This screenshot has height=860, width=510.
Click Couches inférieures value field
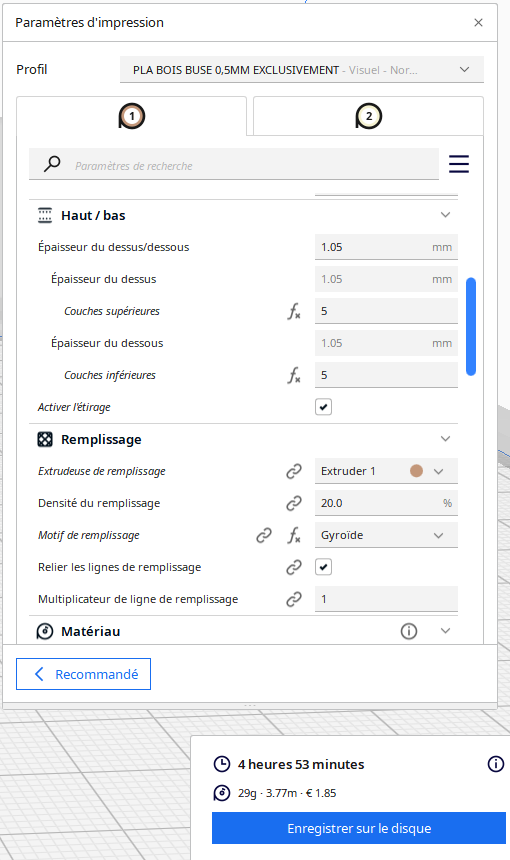pos(386,375)
